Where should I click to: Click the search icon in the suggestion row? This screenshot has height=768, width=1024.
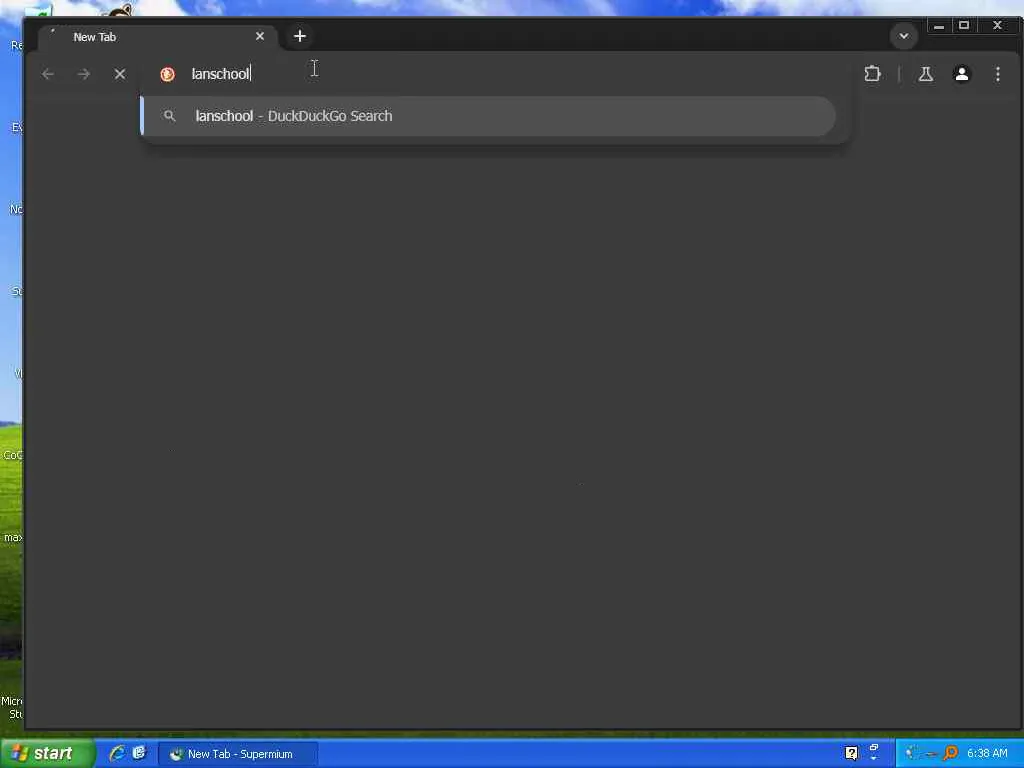[169, 116]
